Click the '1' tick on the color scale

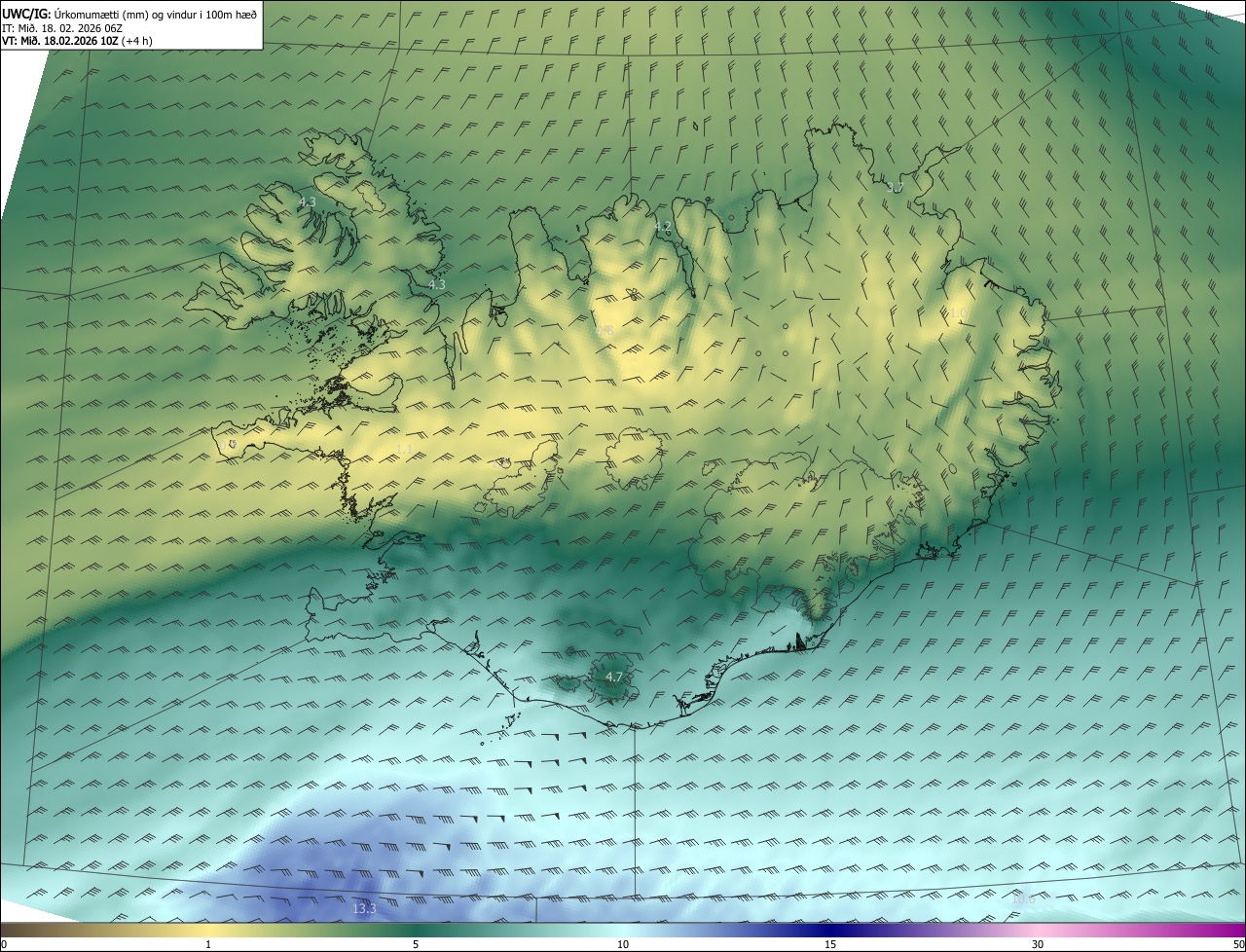(x=208, y=944)
